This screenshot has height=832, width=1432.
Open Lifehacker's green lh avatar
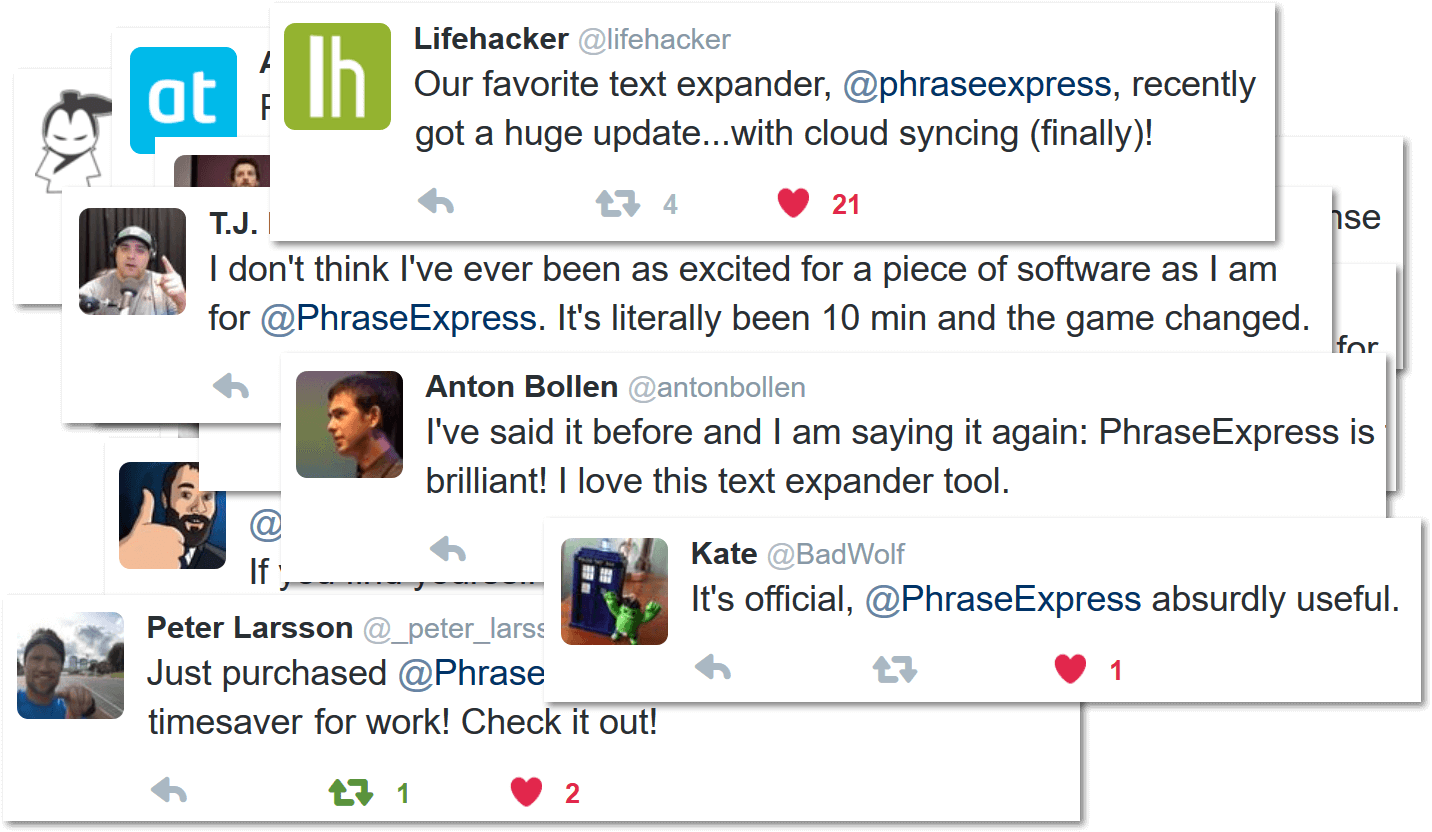pyautogui.click(x=337, y=77)
